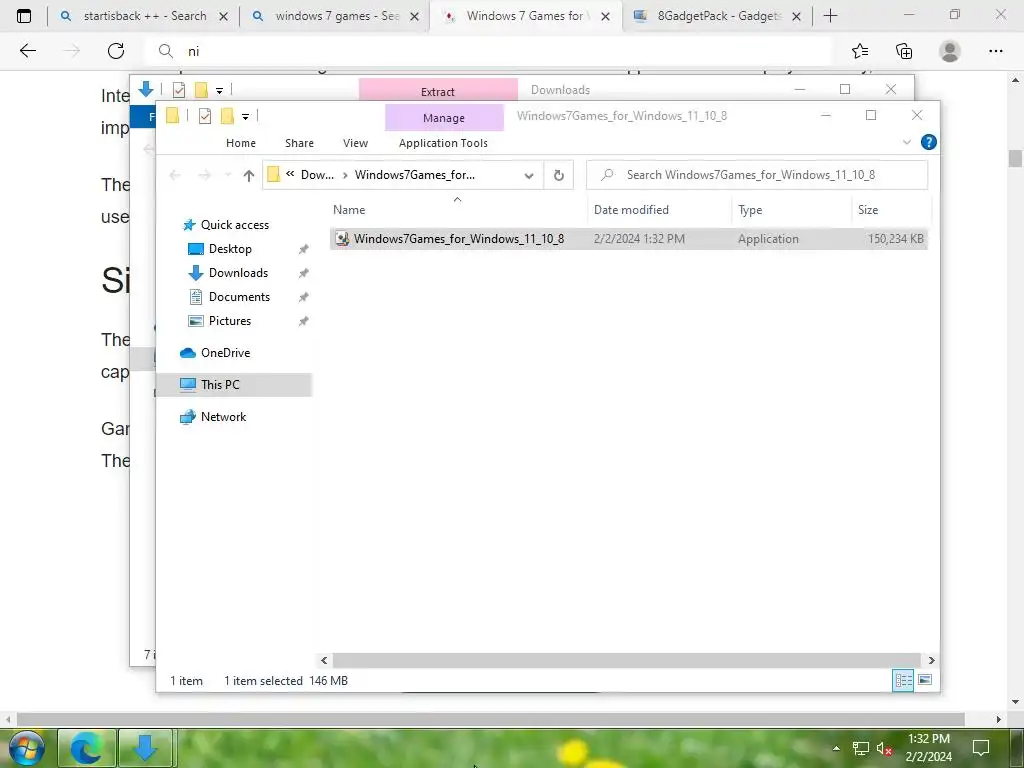Open Pictures in navigation pane
The width and height of the screenshot is (1024, 768).
[230, 321]
